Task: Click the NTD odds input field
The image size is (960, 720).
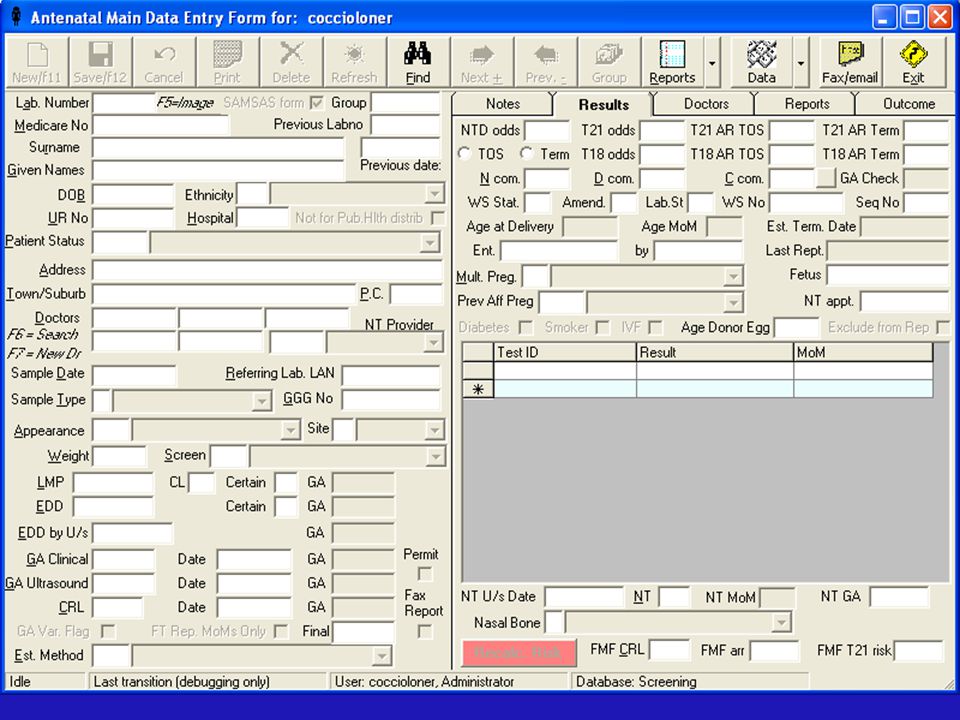Action: 547,130
